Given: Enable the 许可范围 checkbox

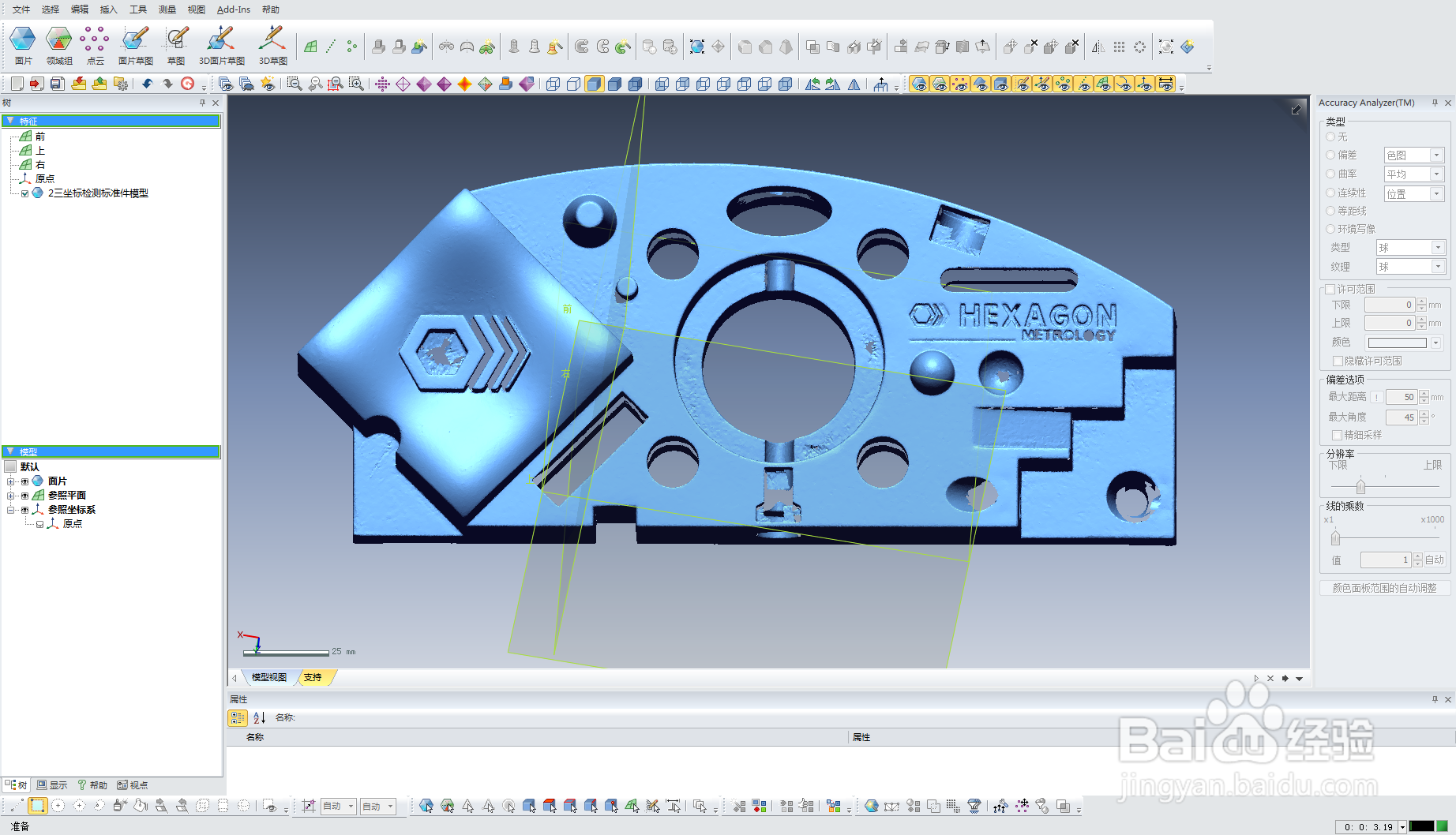Looking at the screenshot, I should pyautogui.click(x=1330, y=289).
